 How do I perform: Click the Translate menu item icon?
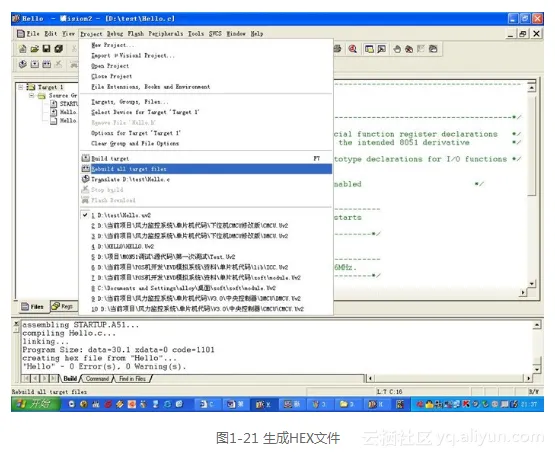(86, 179)
